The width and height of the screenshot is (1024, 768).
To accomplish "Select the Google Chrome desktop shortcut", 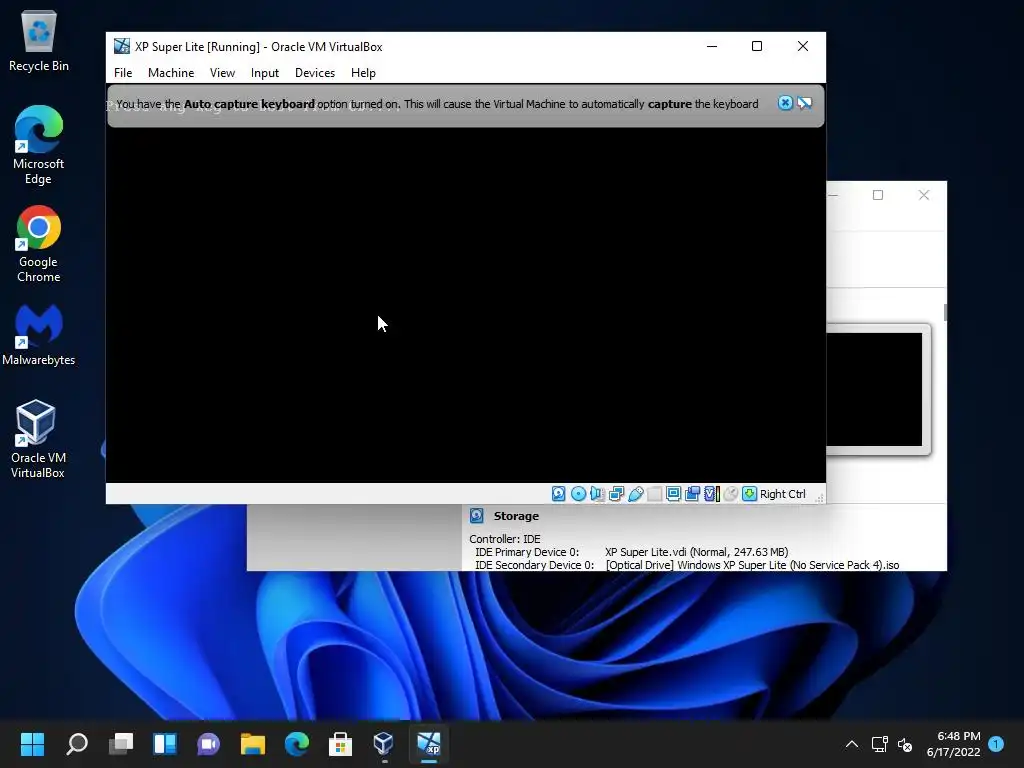I will click(39, 244).
